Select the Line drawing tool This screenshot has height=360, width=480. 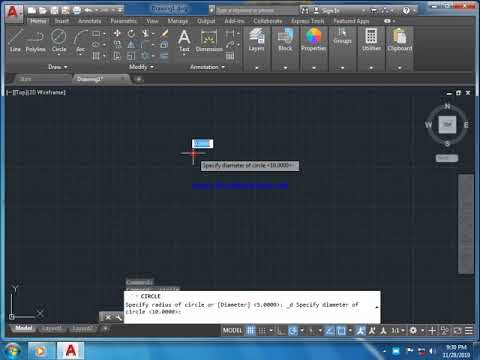[x=15, y=40]
